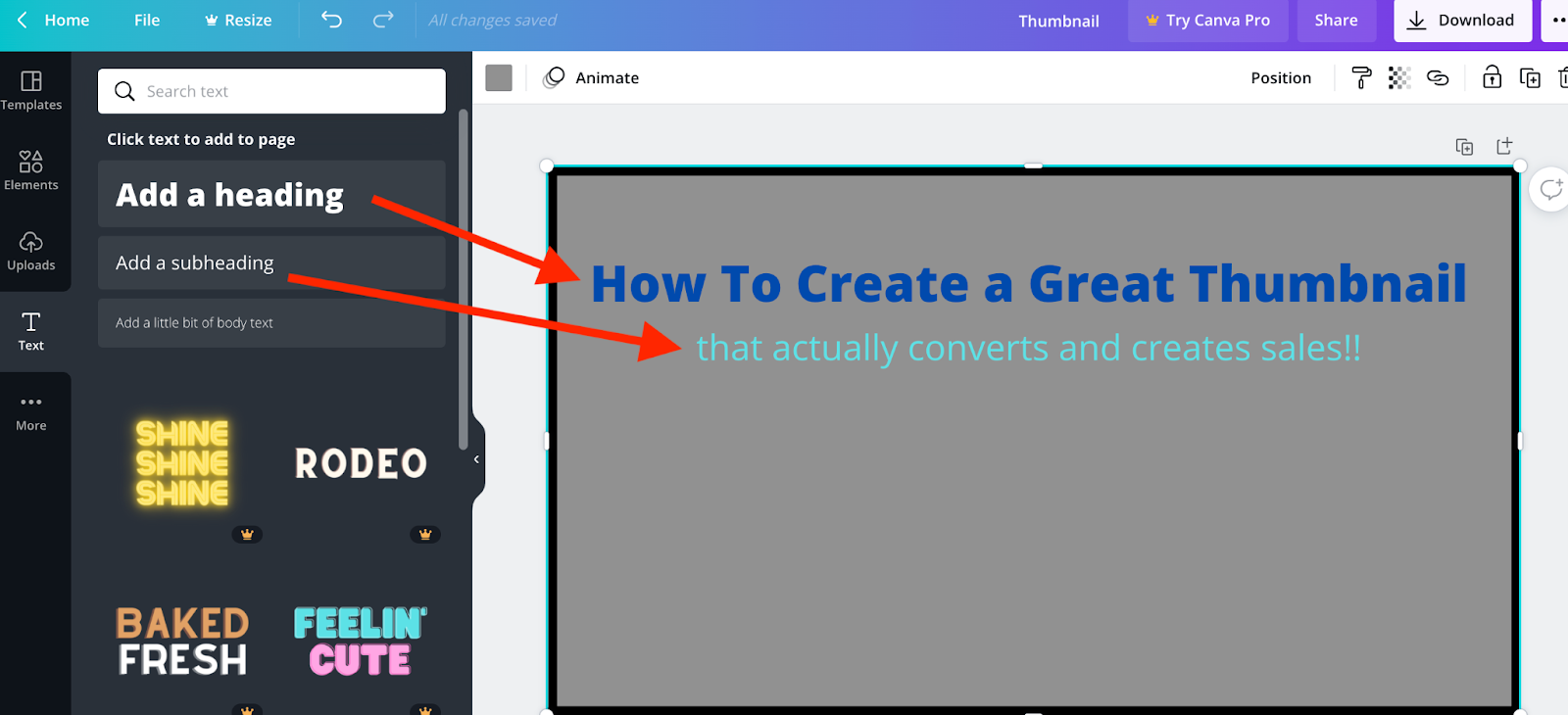The width and height of the screenshot is (1568, 715).
Task: Click the delete trash icon
Action: [1562, 77]
